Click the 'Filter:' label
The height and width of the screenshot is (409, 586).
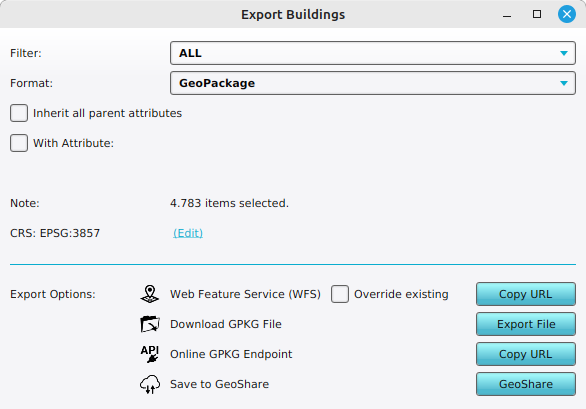pyautogui.click(x=26, y=53)
